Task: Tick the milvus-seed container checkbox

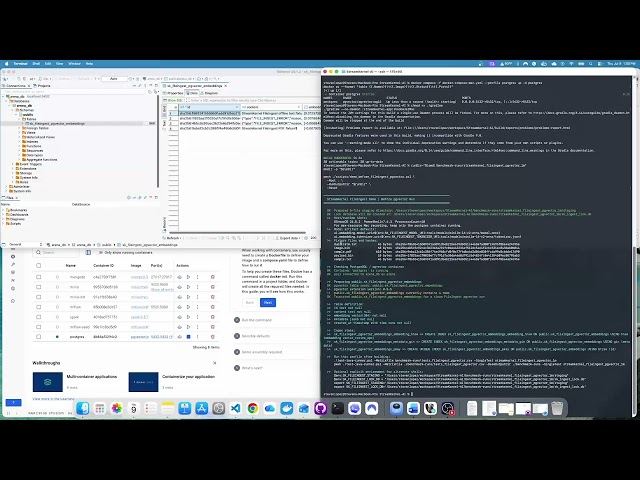Action: [39, 327]
